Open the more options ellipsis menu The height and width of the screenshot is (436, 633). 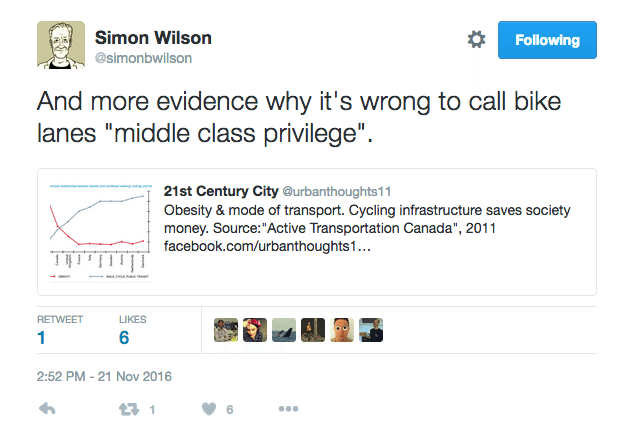[288, 409]
